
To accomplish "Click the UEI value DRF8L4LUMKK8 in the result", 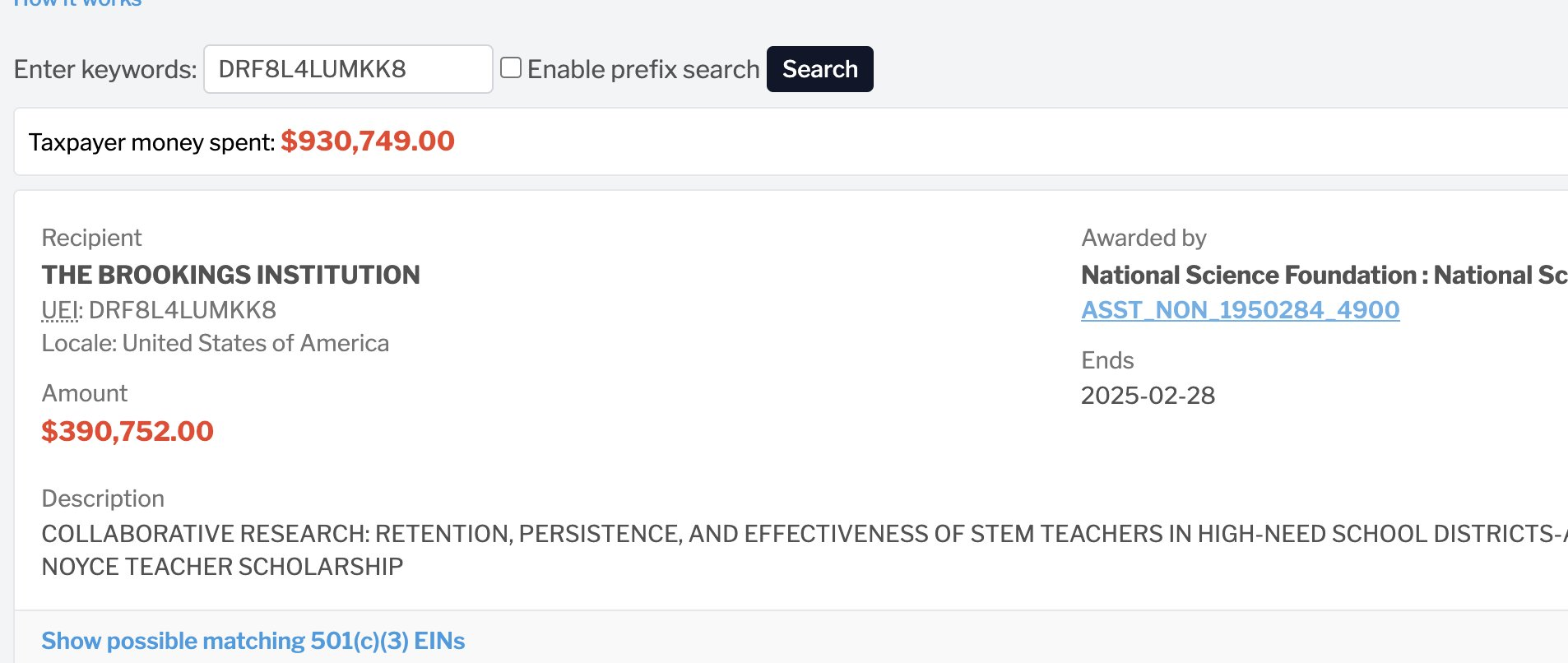I will 183,310.
